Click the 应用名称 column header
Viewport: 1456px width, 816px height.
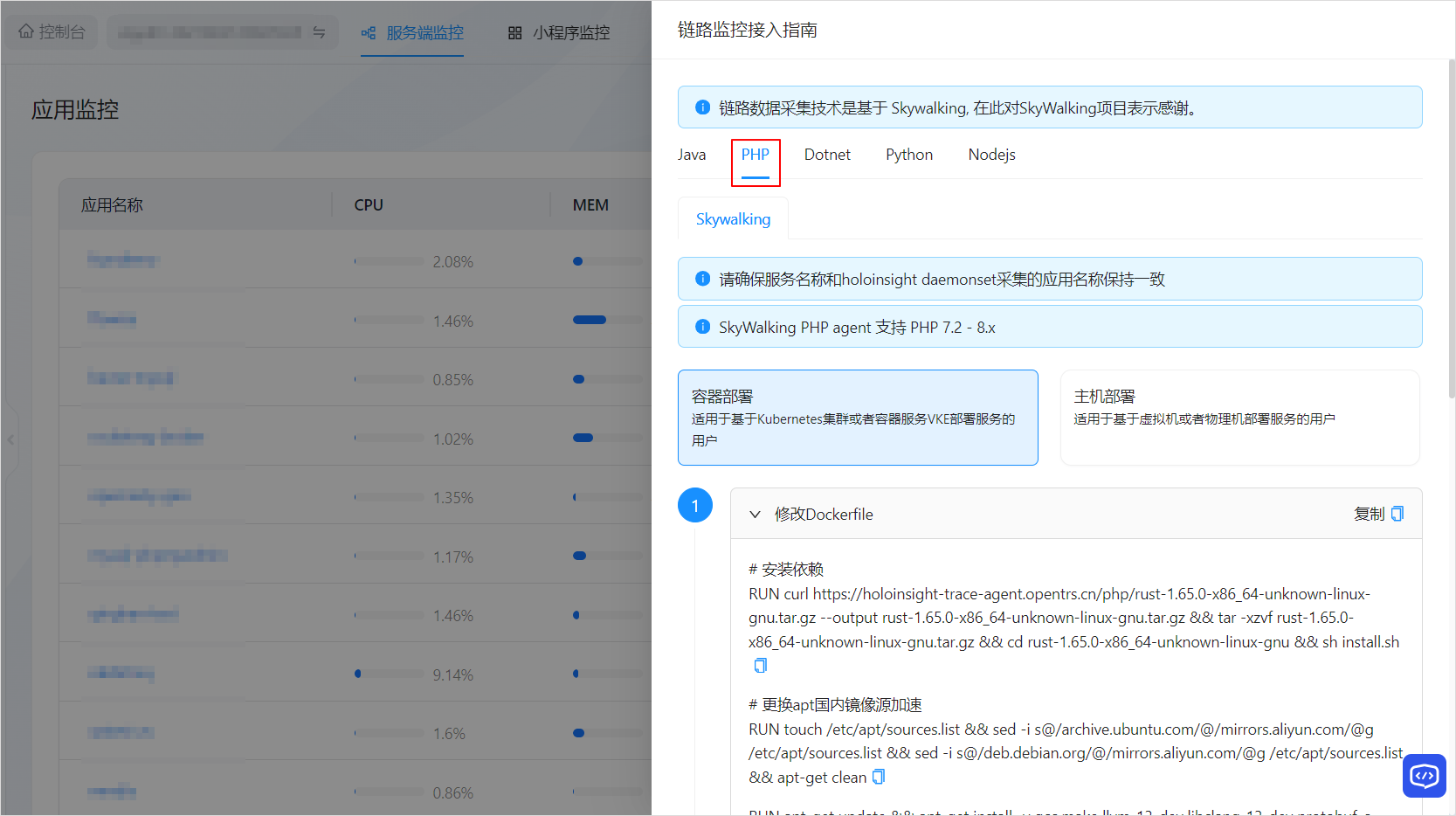[x=112, y=204]
